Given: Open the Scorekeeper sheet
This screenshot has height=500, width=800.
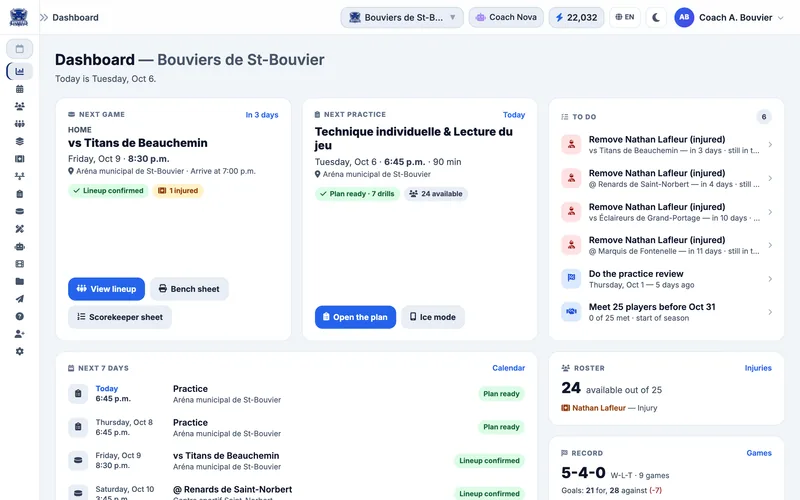Looking at the screenshot, I should point(120,317).
